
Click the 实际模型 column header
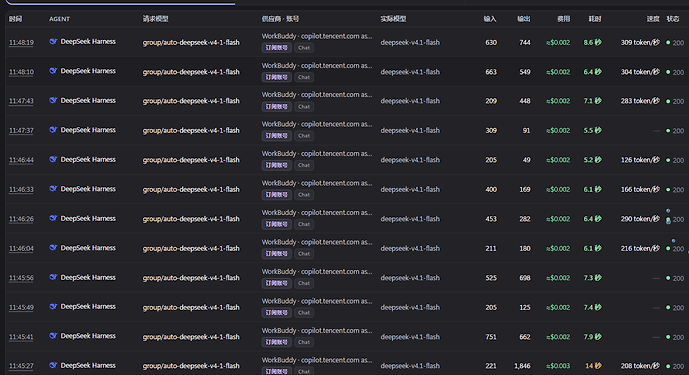click(393, 19)
